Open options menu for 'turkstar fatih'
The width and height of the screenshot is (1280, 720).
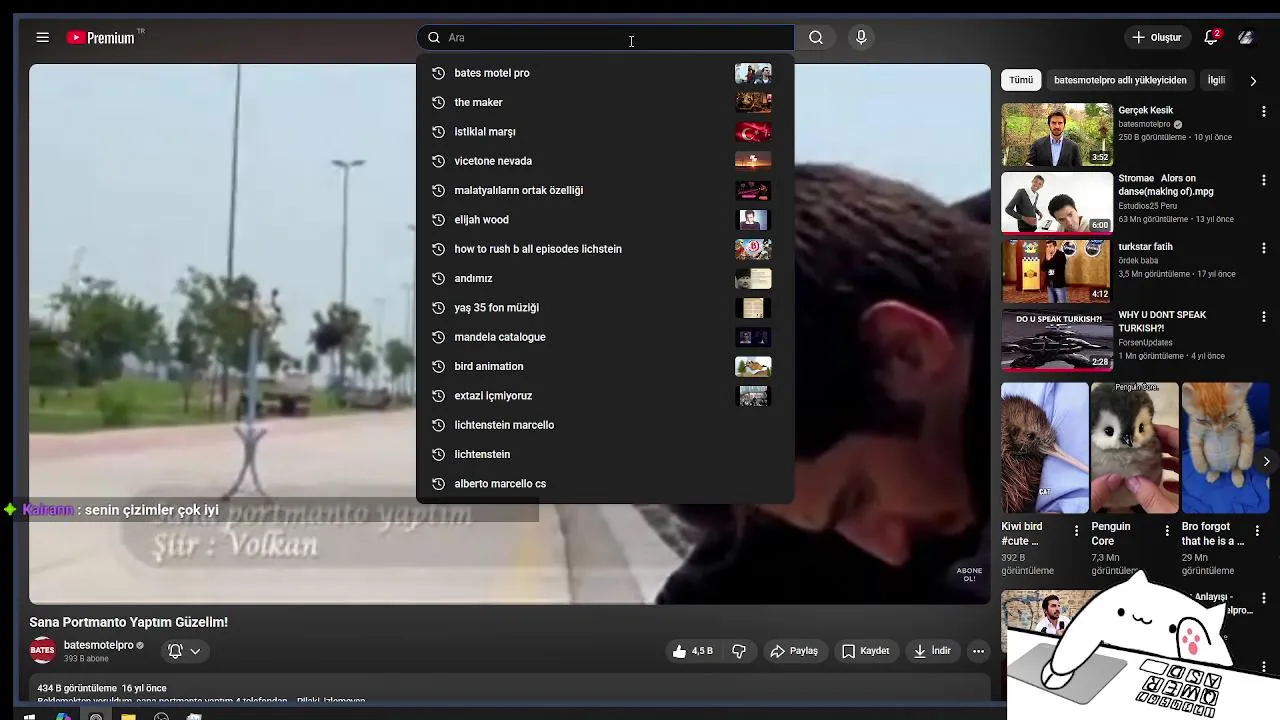1264,248
